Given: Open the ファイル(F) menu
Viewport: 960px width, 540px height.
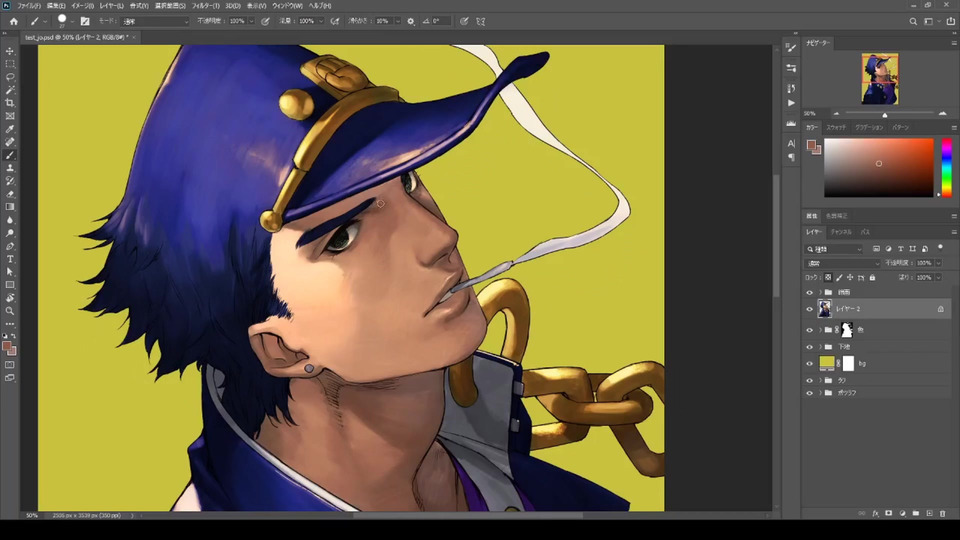Looking at the screenshot, I should [28, 6].
